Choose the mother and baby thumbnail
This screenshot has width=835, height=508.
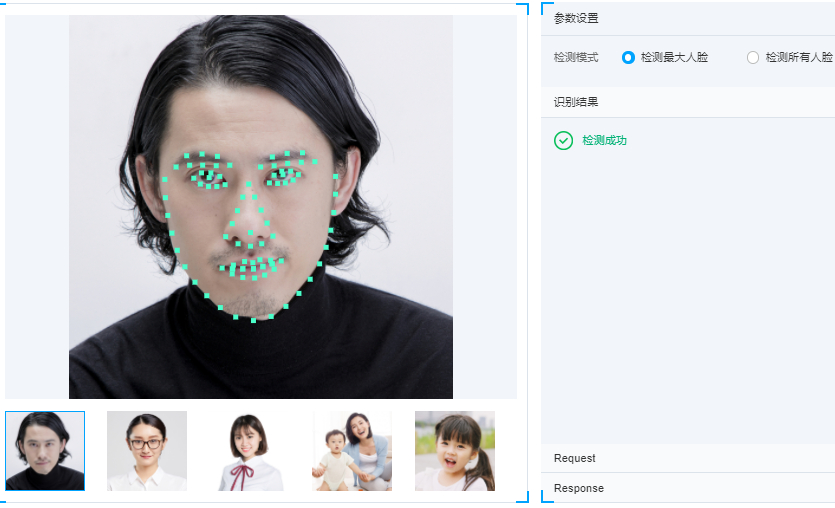click(x=352, y=450)
